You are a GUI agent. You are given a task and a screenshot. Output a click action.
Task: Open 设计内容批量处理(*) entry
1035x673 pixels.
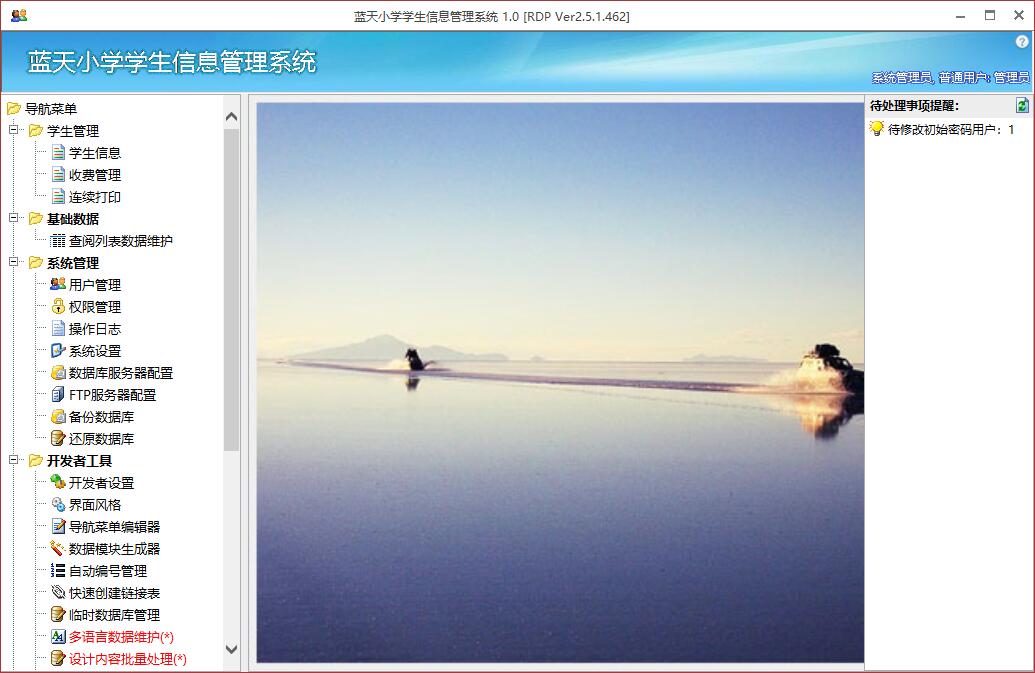pos(128,658)
